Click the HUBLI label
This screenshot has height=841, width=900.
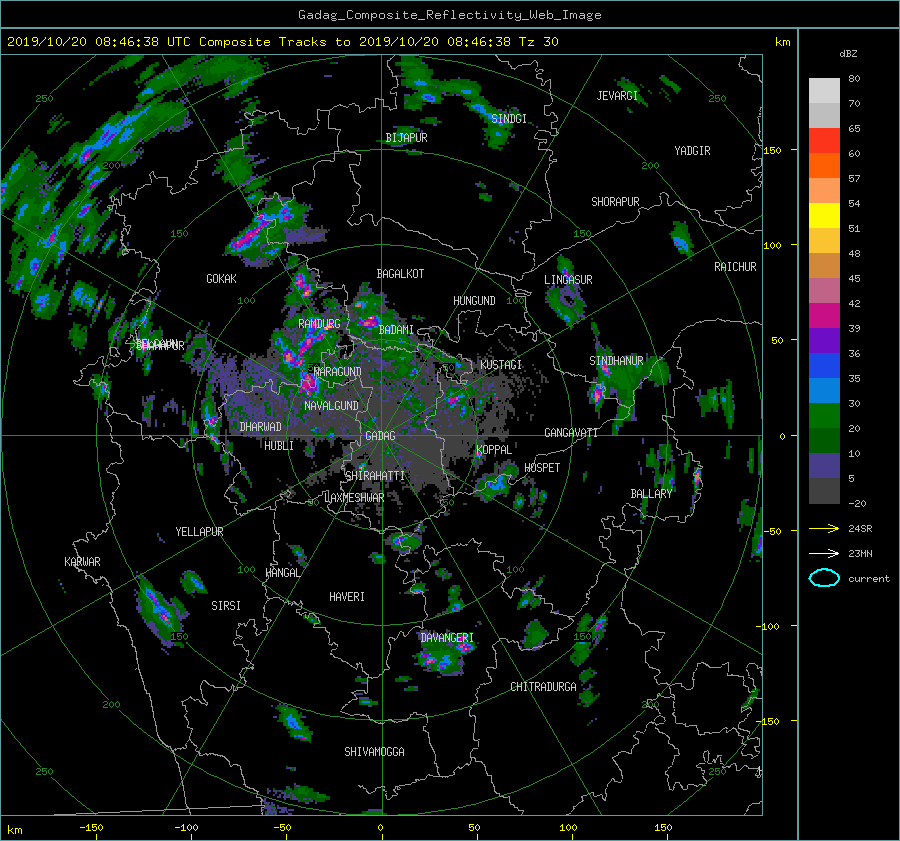279,446
